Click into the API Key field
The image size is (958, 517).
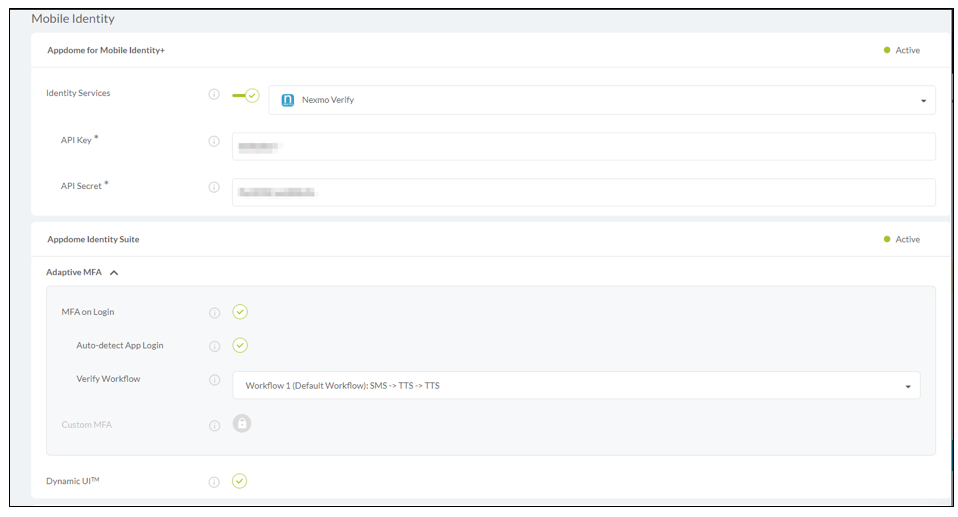point(583,147)
